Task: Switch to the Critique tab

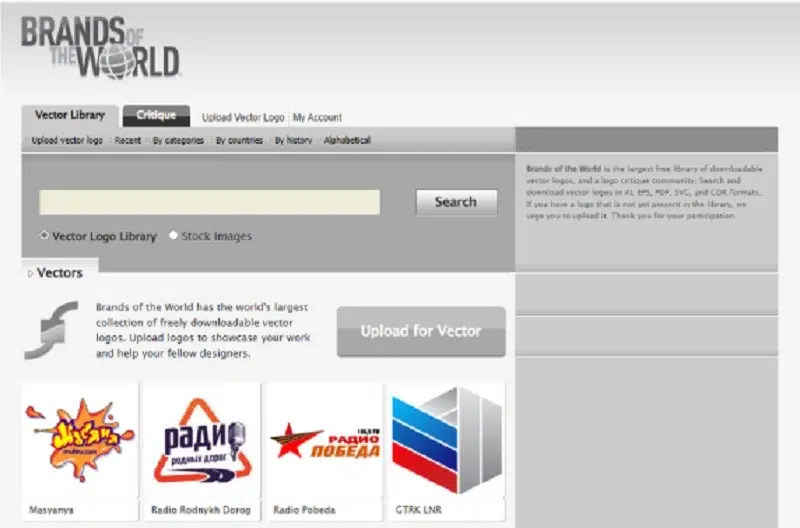Action: [156, 116]
